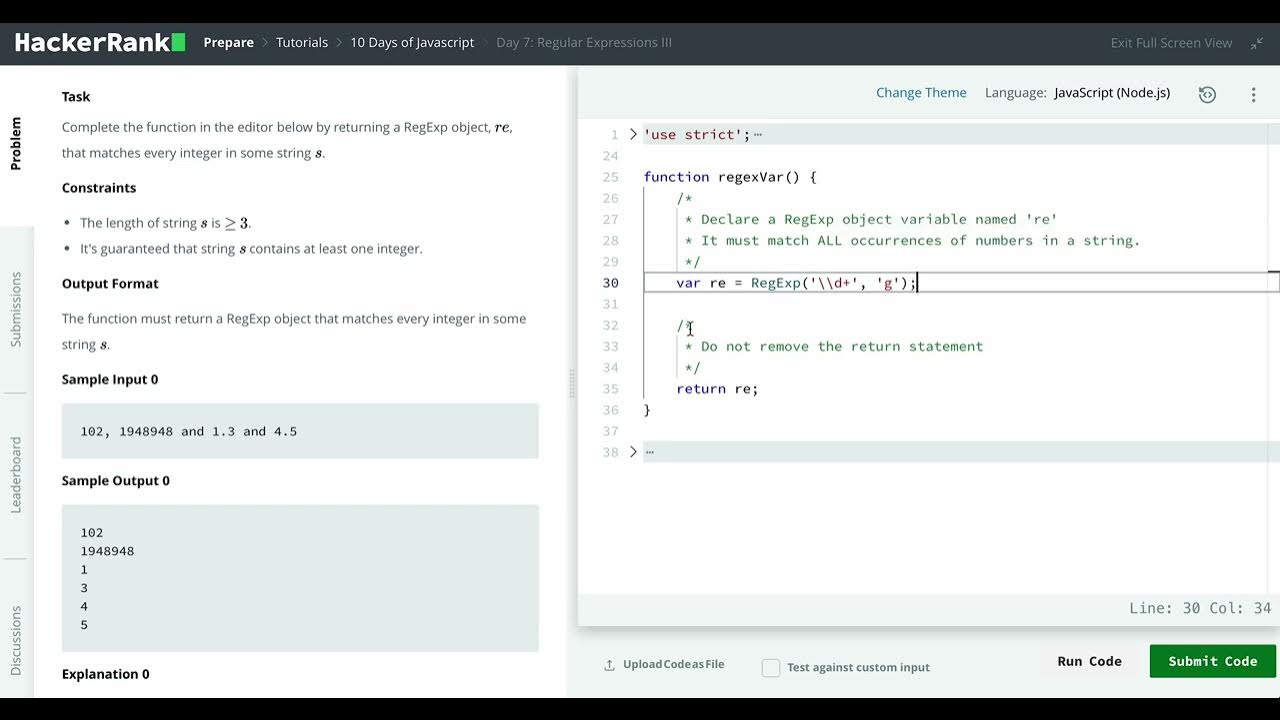Open the editor three-dot options menu
This screenshot has width=1280, height=720.
(x=1253, y=94)
